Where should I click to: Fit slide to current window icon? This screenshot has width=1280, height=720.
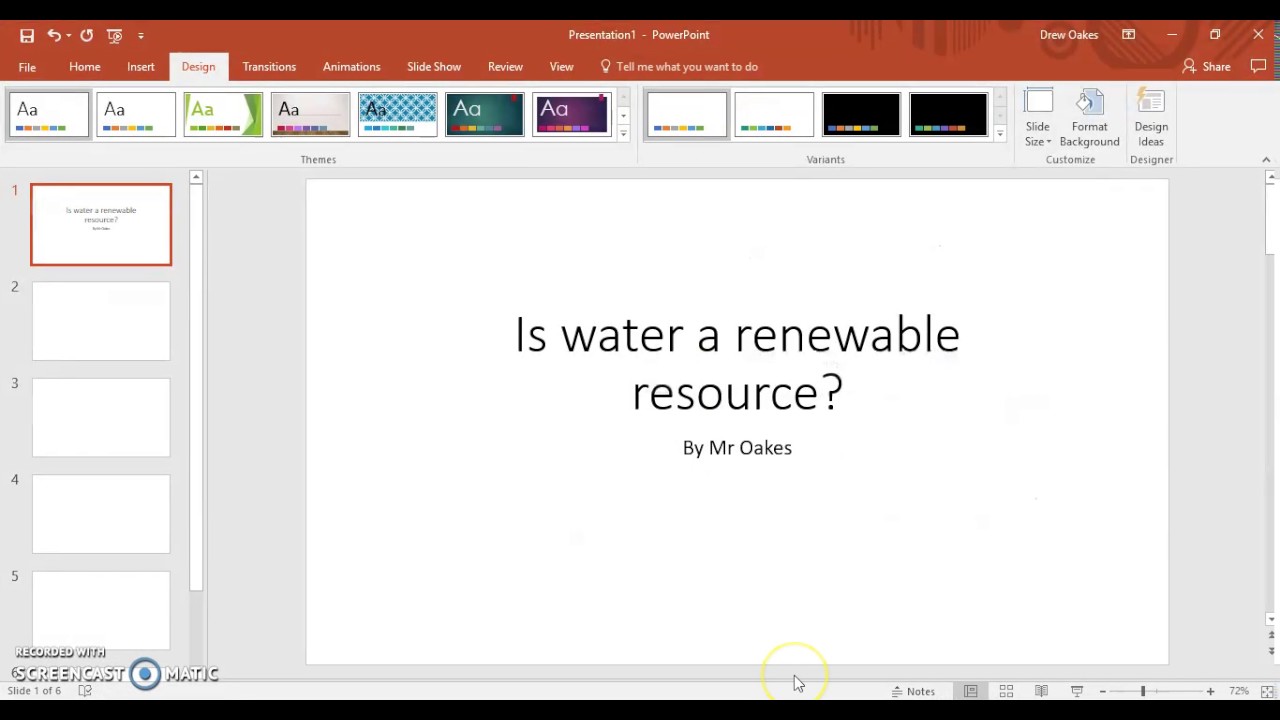pos(1267,691)
